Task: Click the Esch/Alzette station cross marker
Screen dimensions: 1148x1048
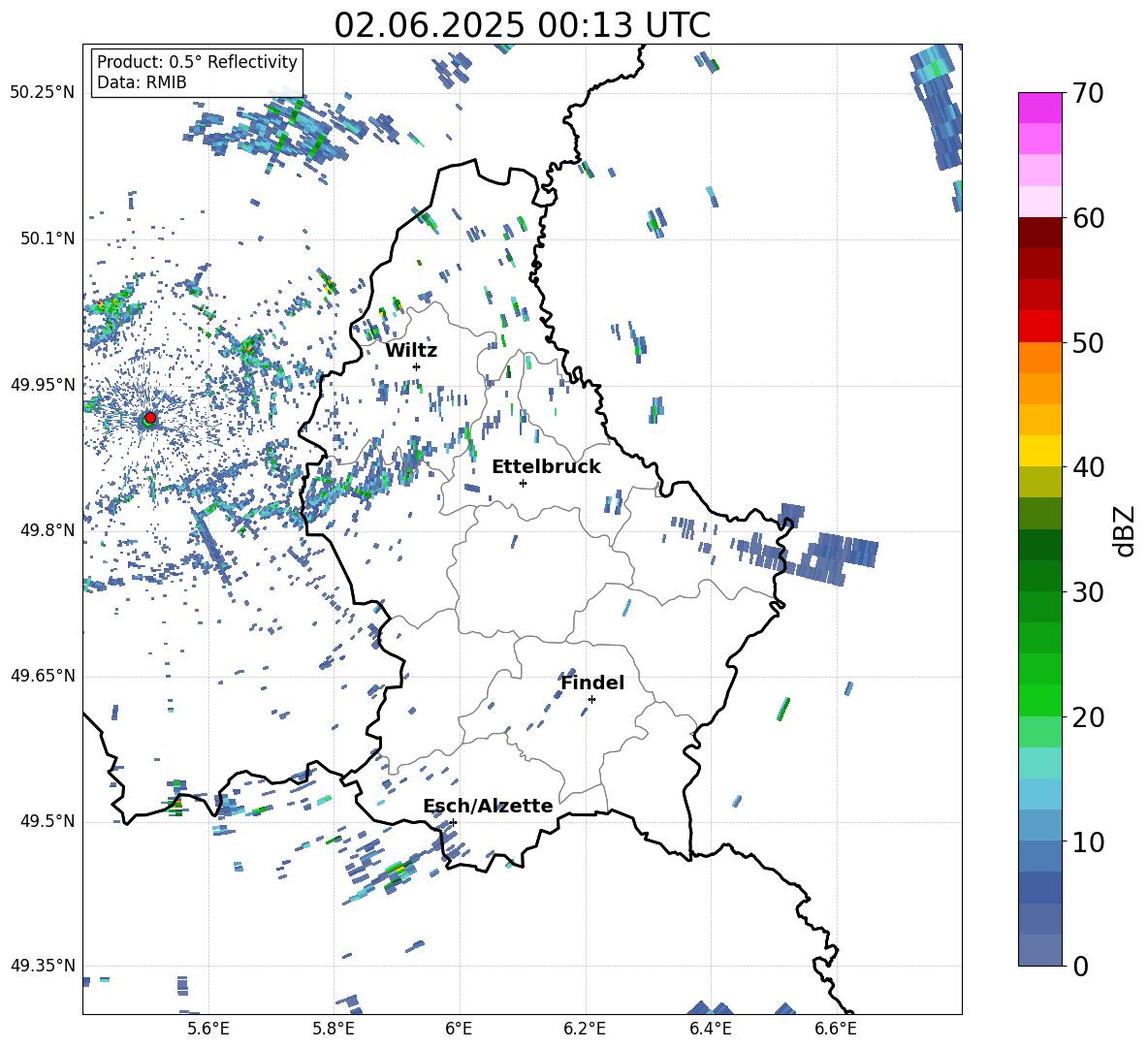Action: coord(453,822)
